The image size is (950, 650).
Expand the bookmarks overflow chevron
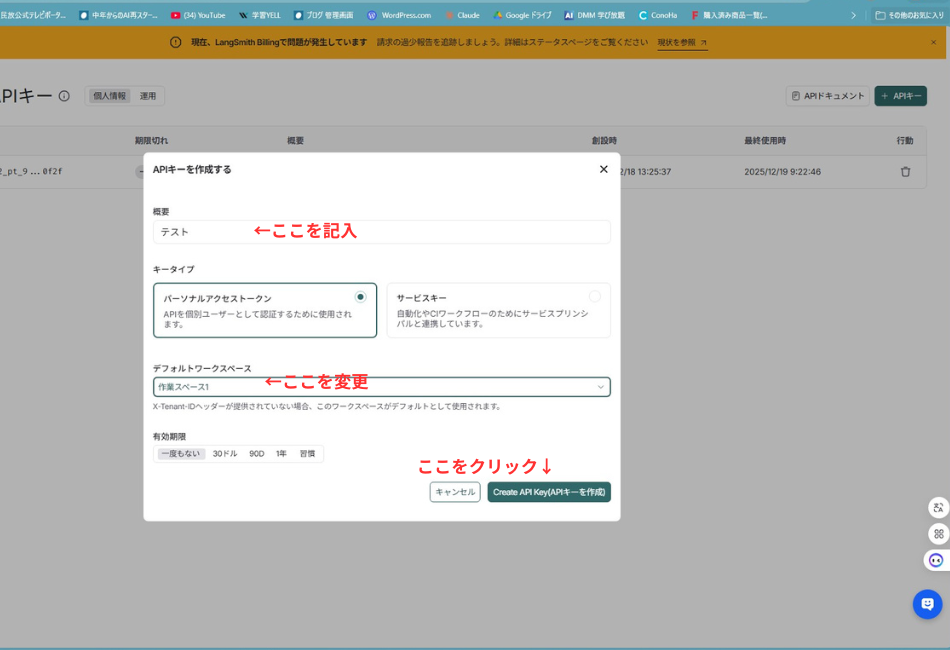pyautogui.click(x=853, y=15)
